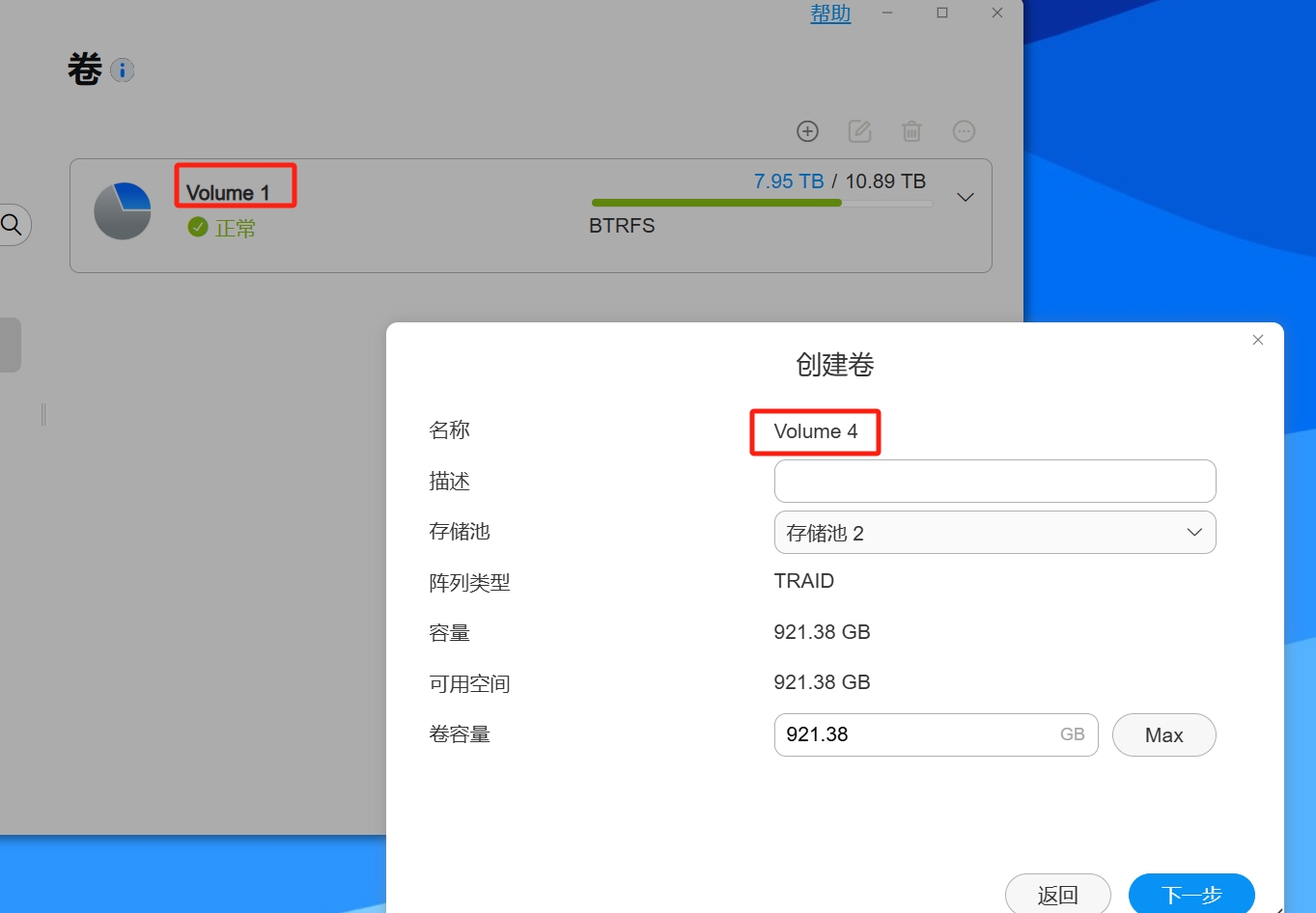The image size is (1316, 913).
Task: Open the 帮助 help link
Action: 830,14
